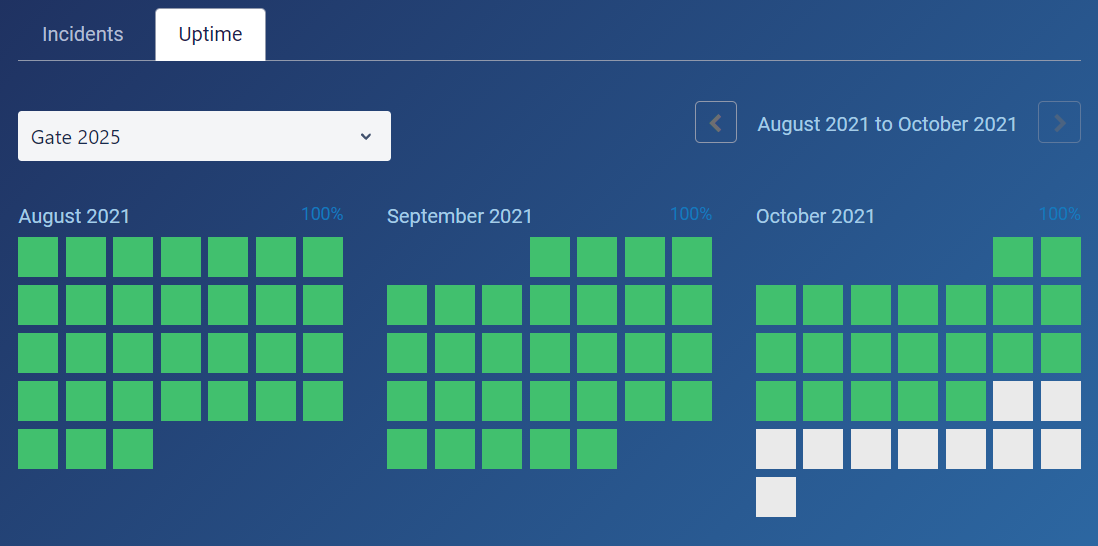Click the first gray square in October 2021

pyautogui.click(x=1013, y=401)
